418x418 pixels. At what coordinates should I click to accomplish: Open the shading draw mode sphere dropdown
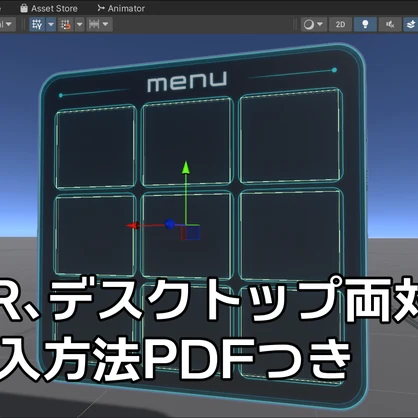(x=313, y=24)
